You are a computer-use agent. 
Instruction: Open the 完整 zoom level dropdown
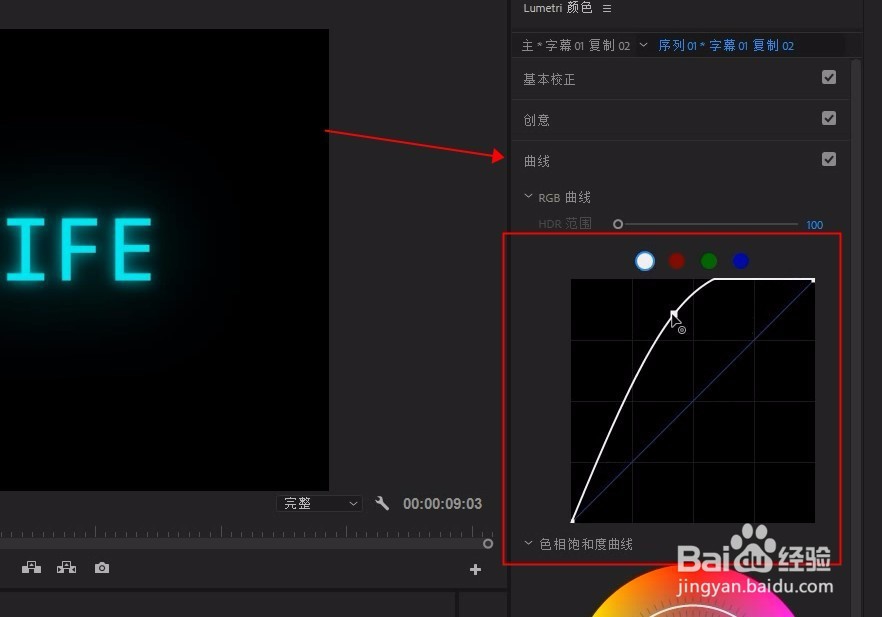coord(318,503)
